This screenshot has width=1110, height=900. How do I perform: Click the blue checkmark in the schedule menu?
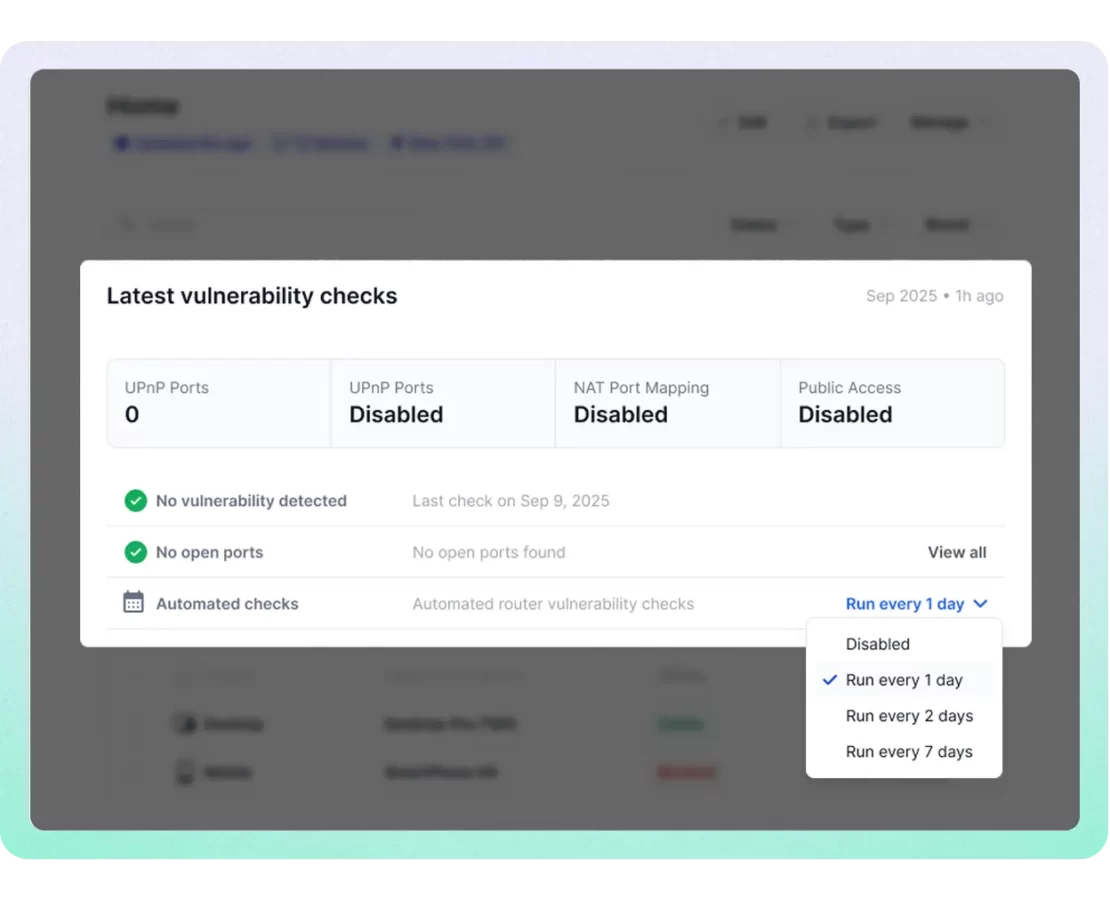click(829, 680)
